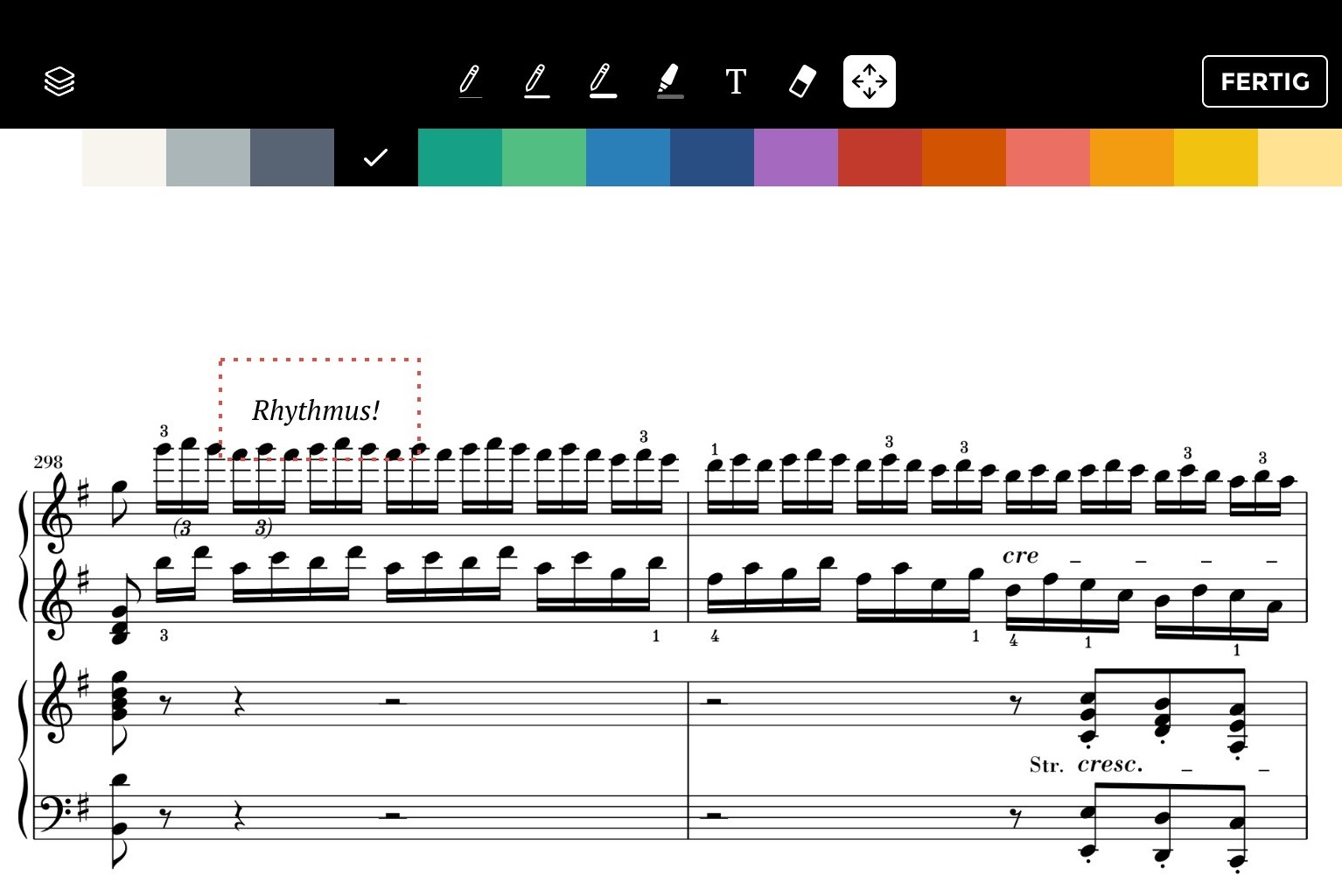Choose the yellow color swatch
The image size is (1342, 896).
pos(1216,157)
